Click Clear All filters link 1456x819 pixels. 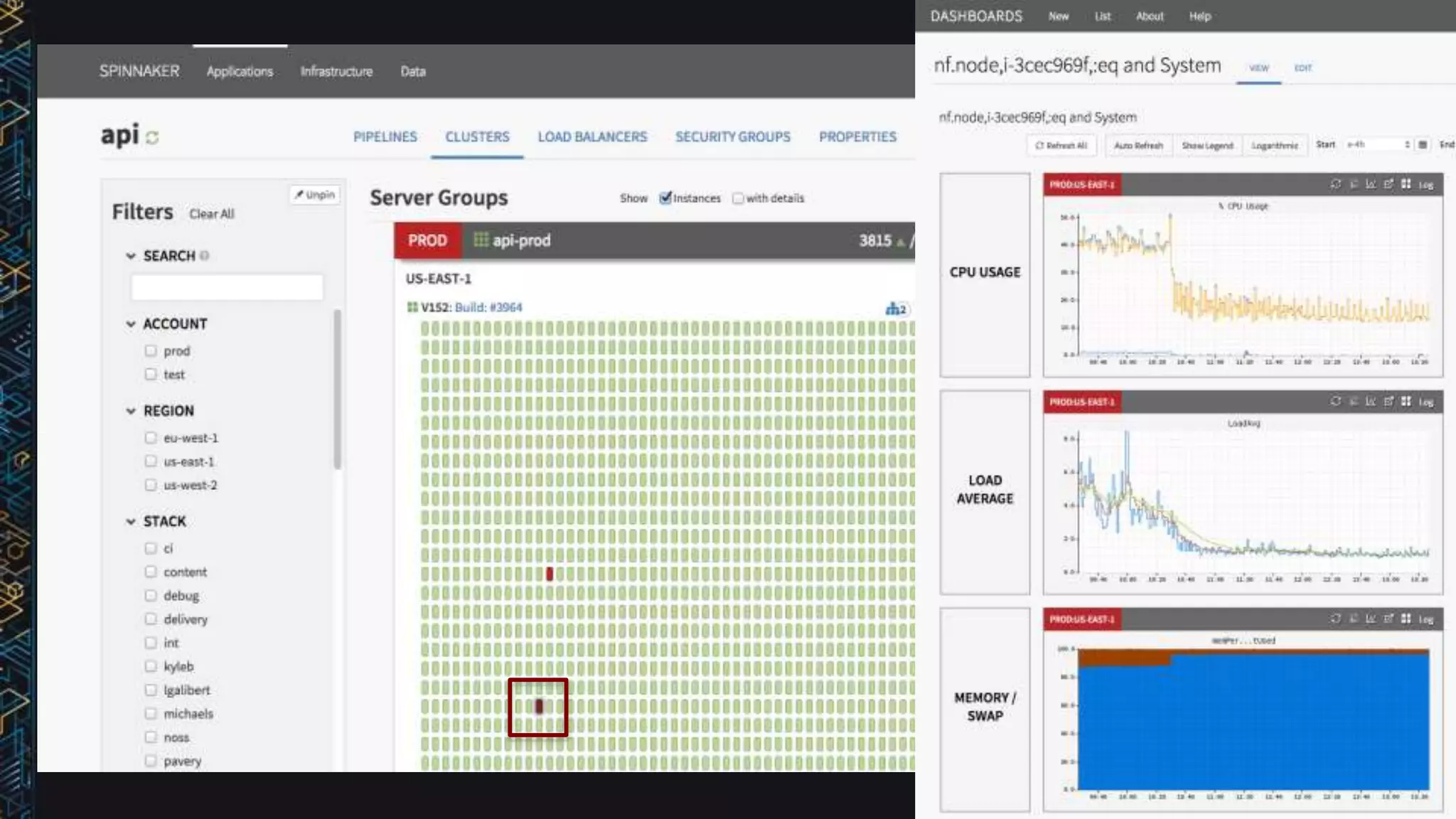point(211,214)
